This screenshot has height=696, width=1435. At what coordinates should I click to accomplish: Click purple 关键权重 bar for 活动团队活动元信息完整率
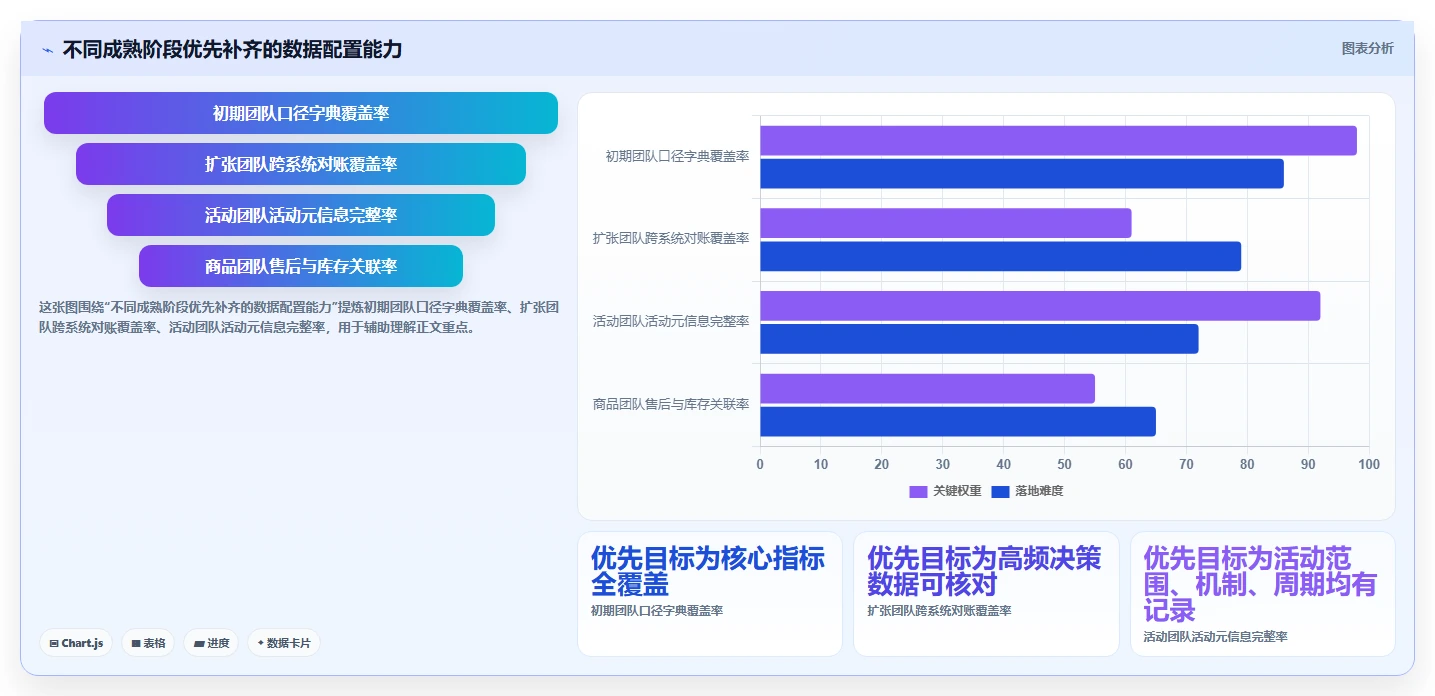(x=1040, y=306)
